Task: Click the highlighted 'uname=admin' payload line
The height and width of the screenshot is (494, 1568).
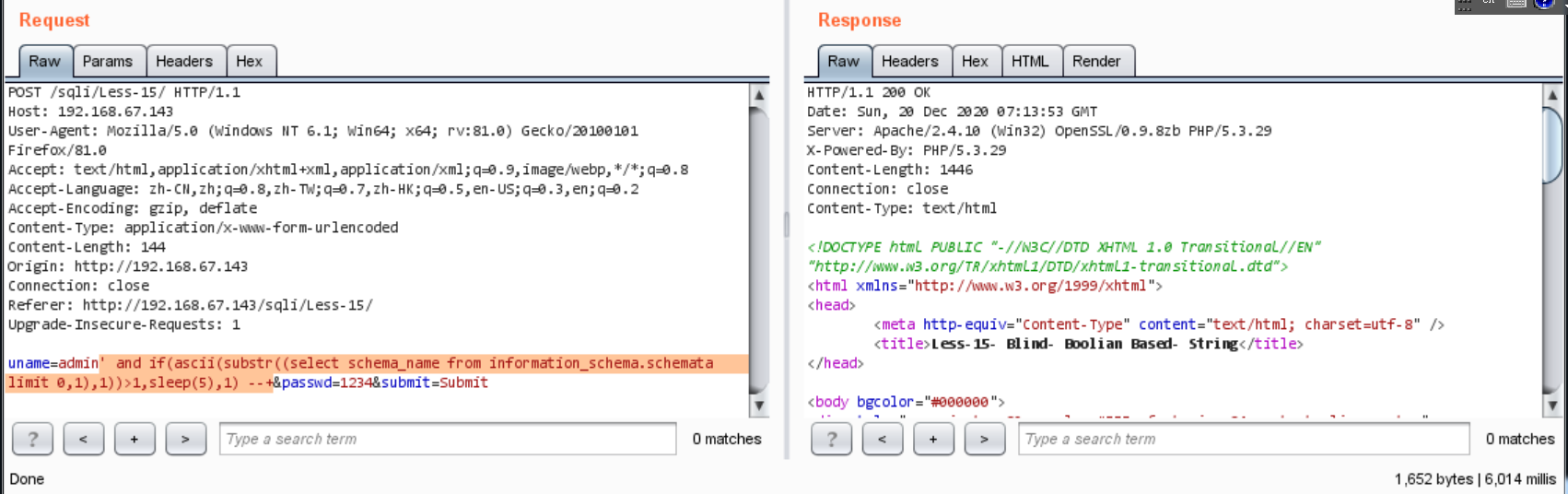Action: point(360,363)
